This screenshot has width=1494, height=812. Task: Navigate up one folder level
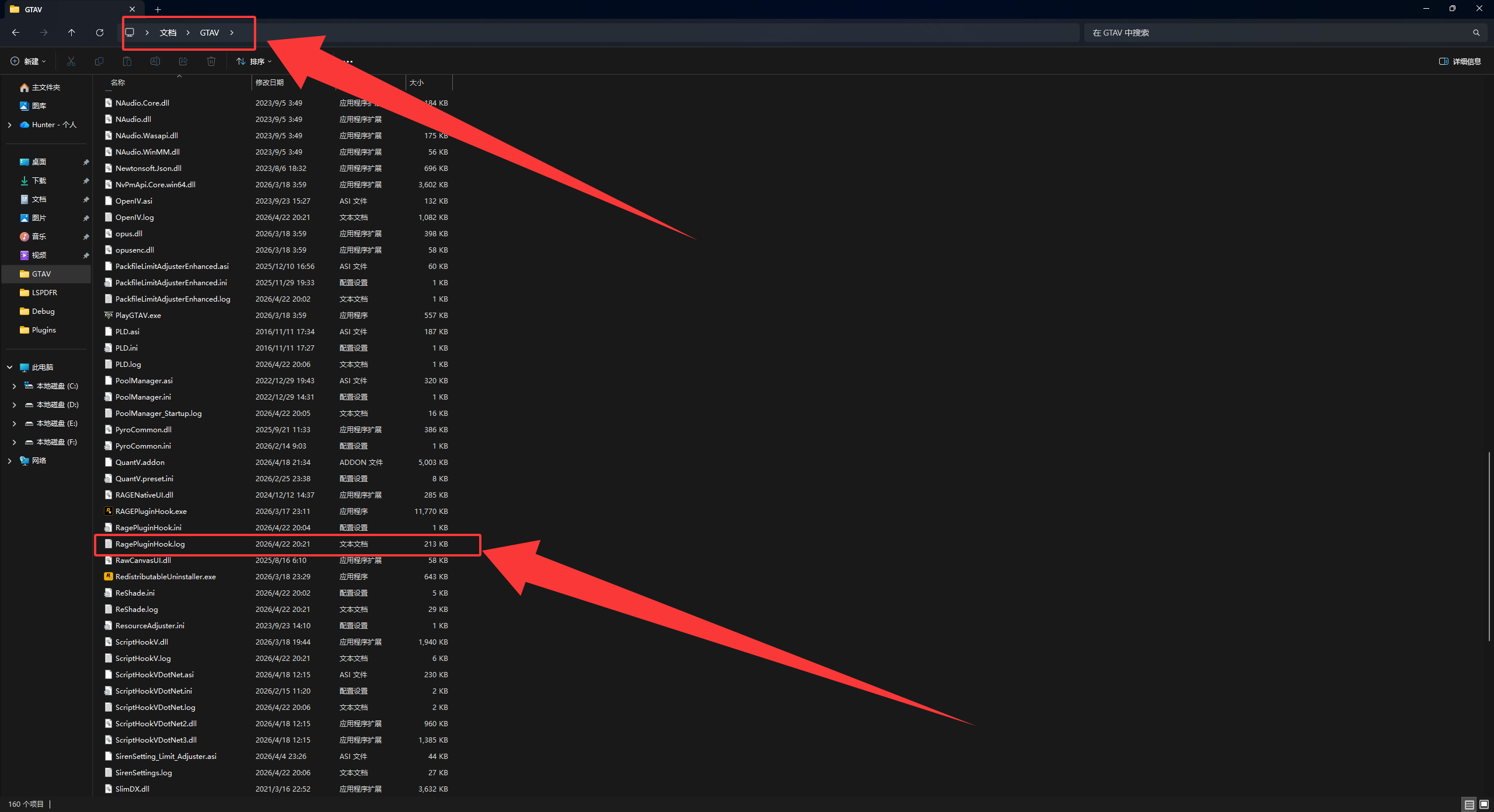tap(72, 33)
